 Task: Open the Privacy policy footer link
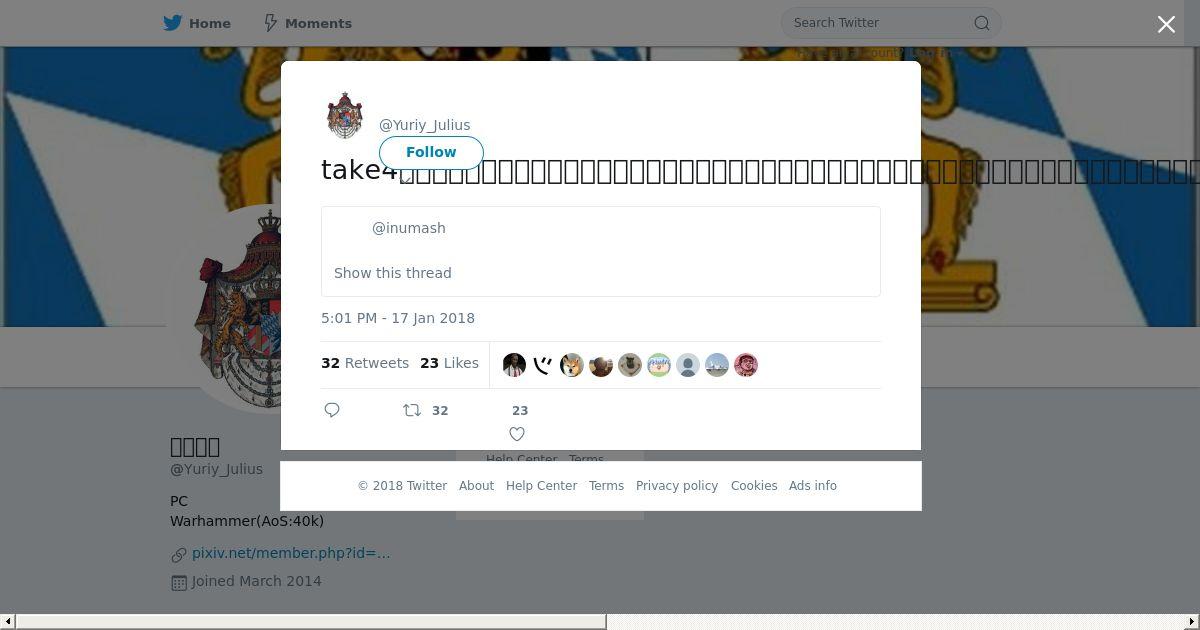(x=677, y=486)
